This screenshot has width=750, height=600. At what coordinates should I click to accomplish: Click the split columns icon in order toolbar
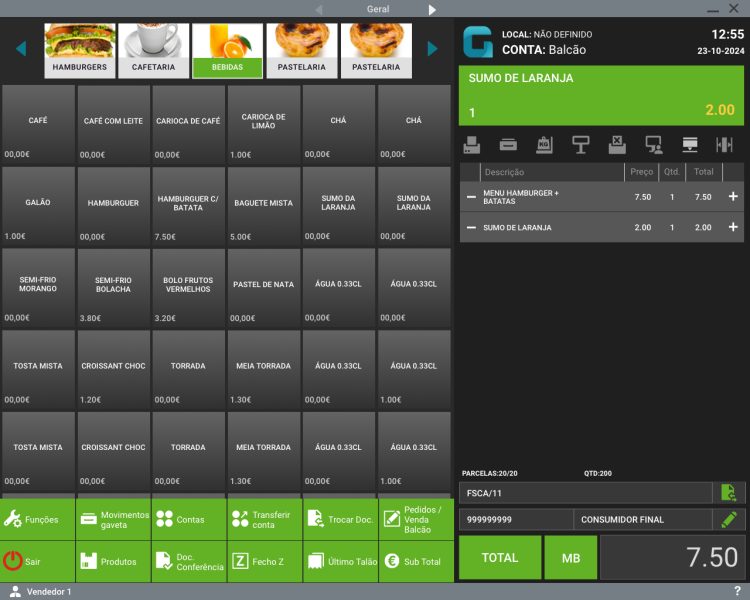(x=725, y=144)
